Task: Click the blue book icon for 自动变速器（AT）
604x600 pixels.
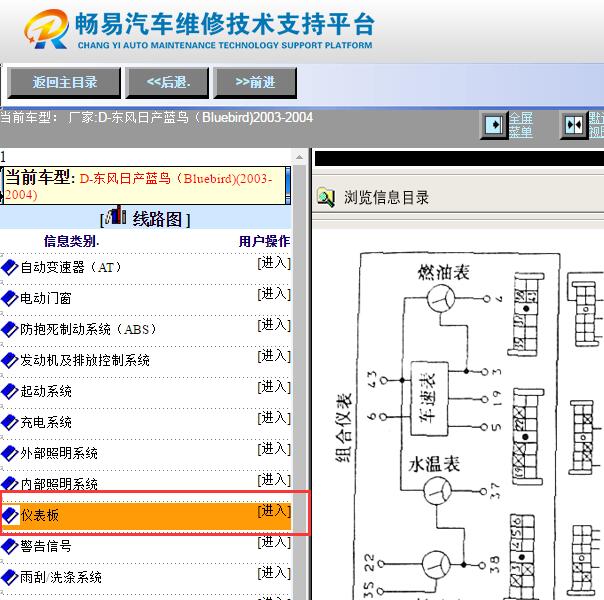Action: click(x=9, y=267)
